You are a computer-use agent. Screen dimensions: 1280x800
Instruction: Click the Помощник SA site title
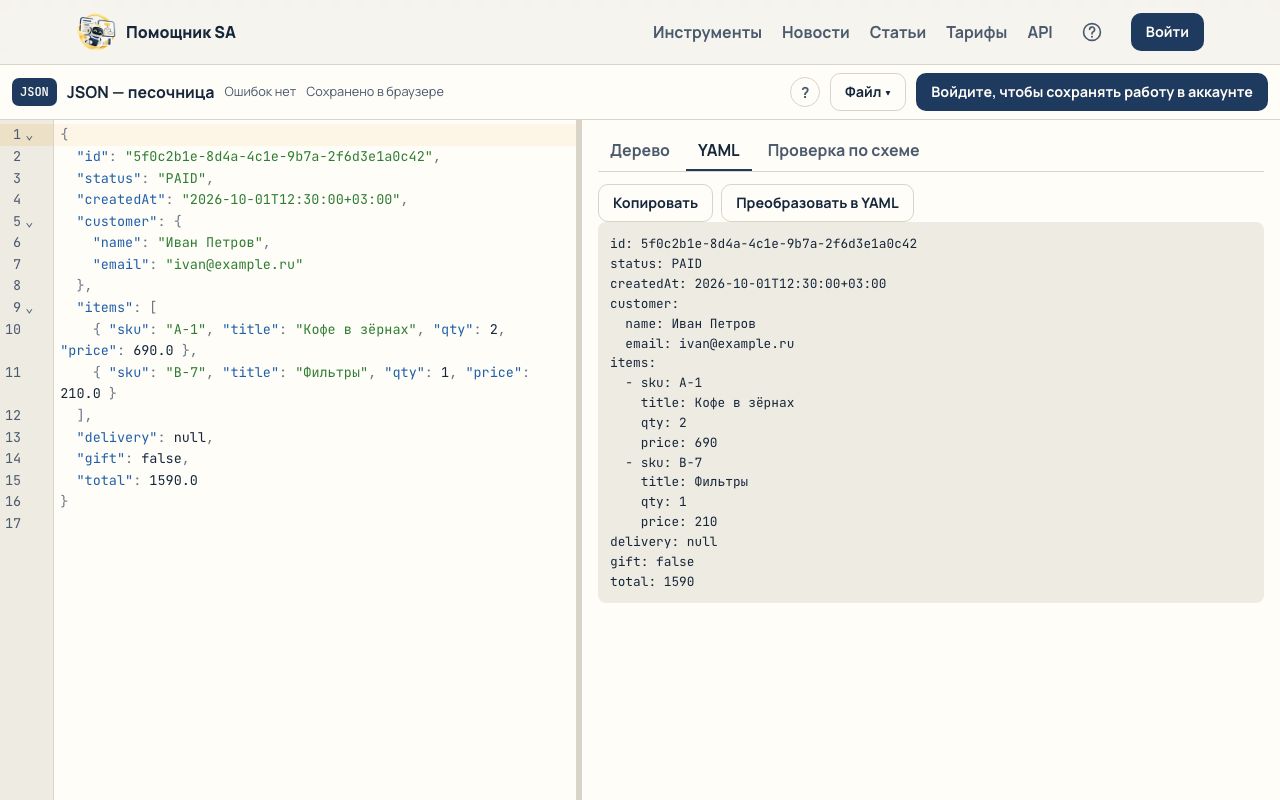tap(181, 32)
